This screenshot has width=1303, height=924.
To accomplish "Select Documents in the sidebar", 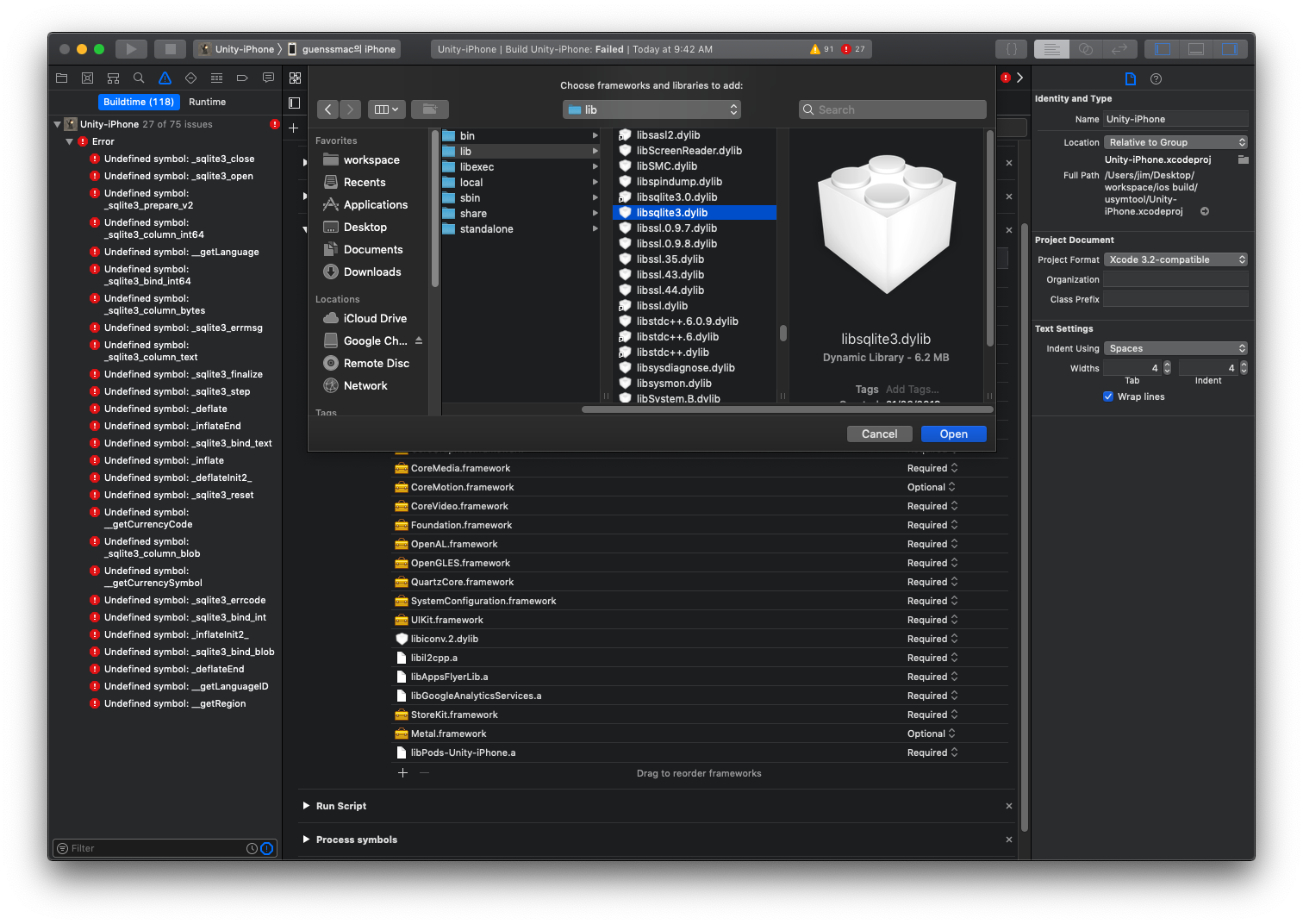I will (x=373, y=249).
